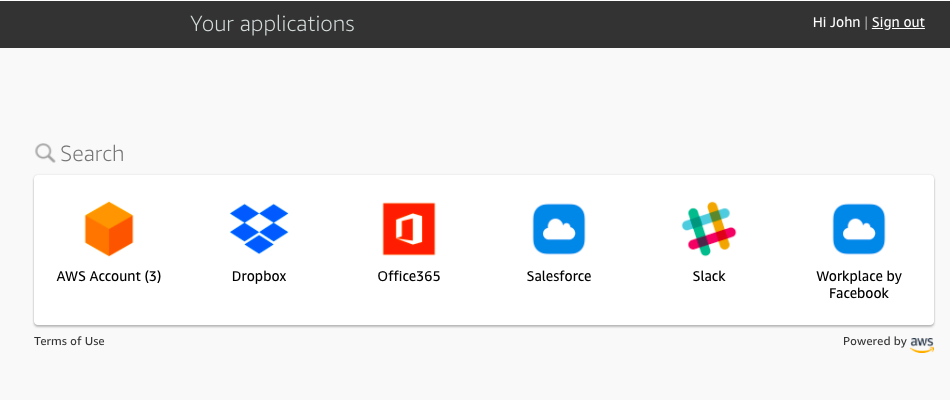Select the Salesforce text label
Screen dimensions: 950x400
pyautogui.click(x=559, y=276)
